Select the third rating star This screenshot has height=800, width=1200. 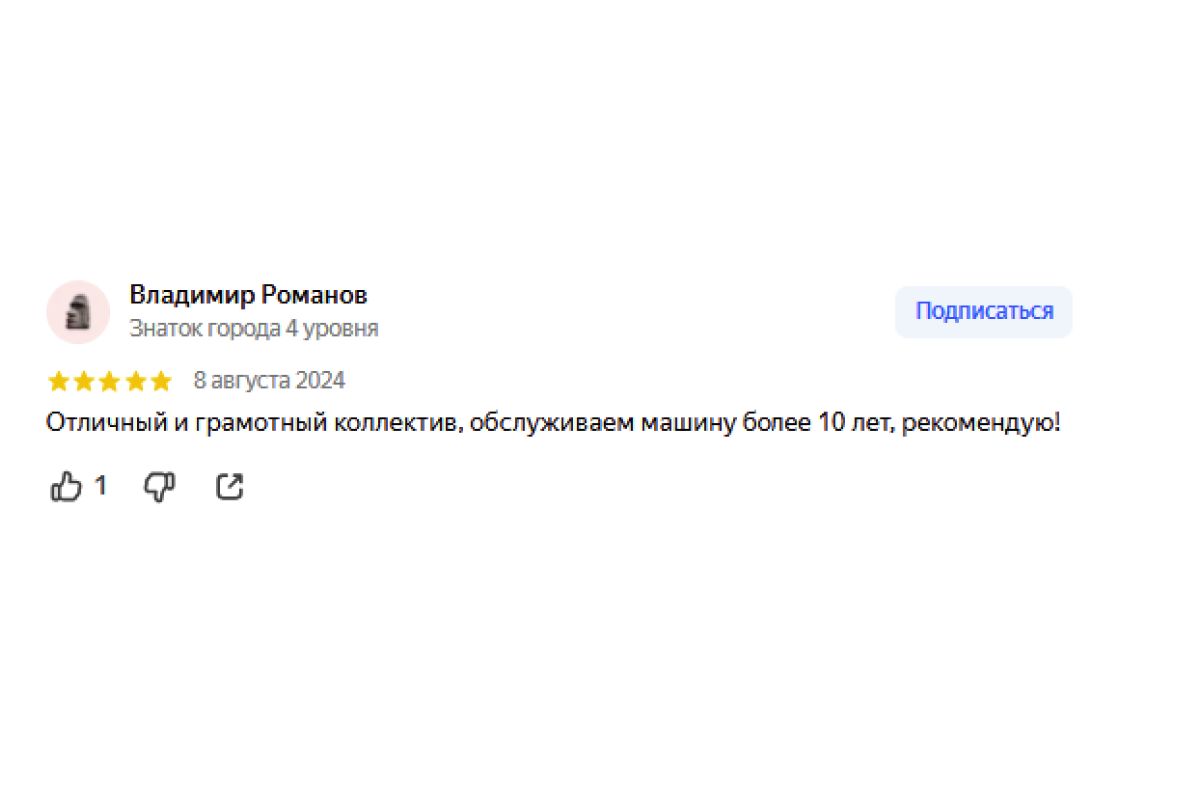[110, 381]
